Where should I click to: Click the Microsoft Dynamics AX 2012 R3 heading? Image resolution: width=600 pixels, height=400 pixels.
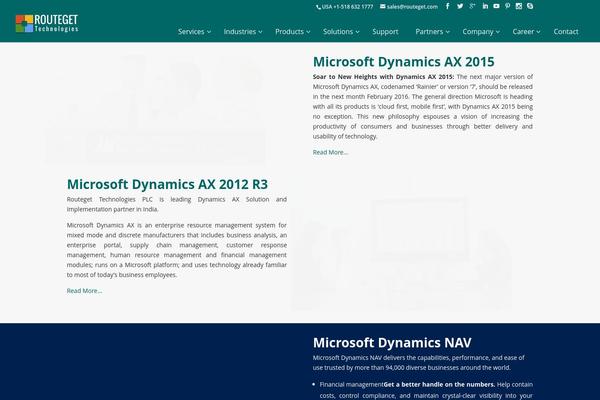point(167,184)
